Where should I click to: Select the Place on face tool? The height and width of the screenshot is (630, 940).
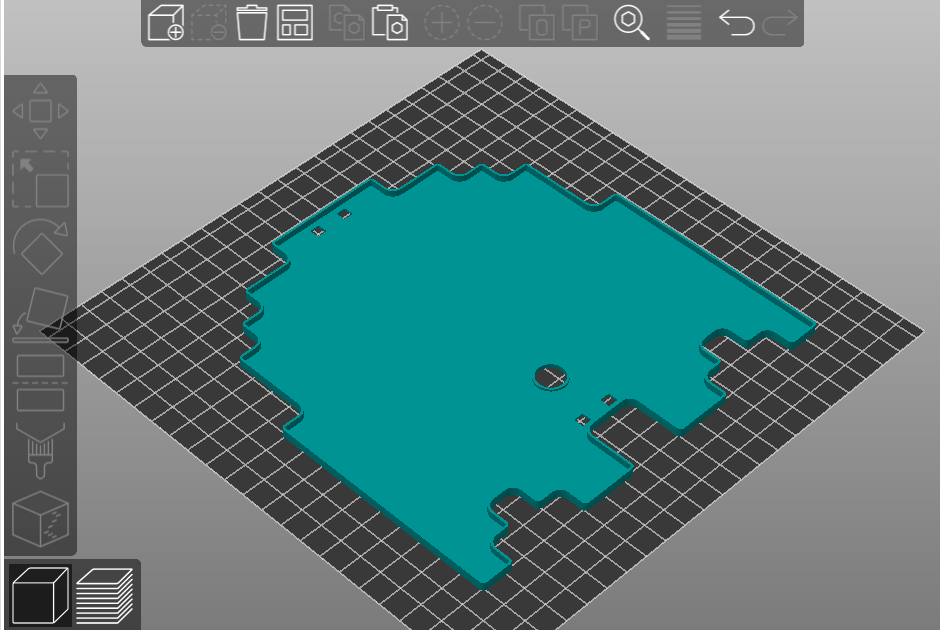pos(40,315)
